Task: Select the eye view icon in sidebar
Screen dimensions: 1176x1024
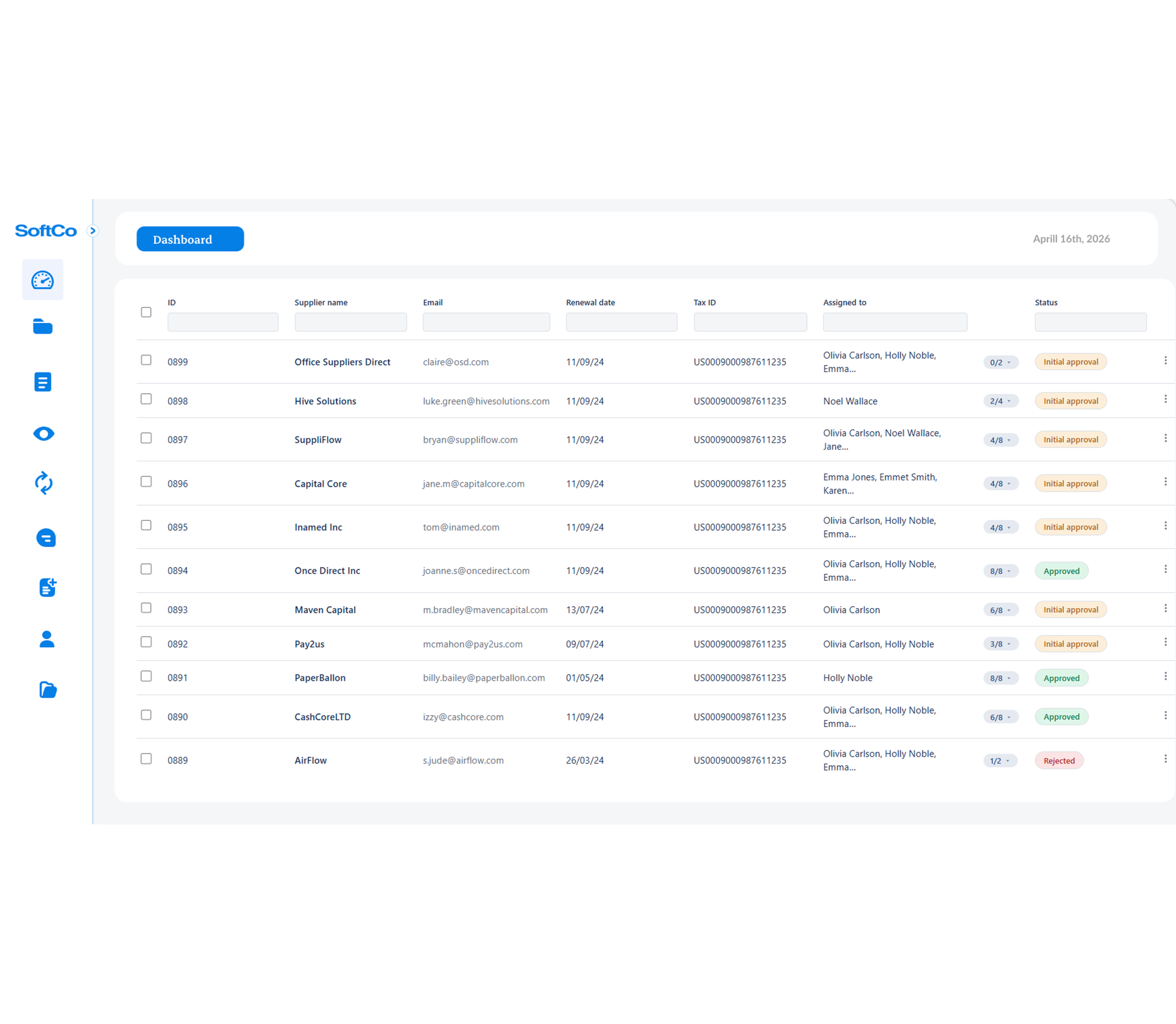Action: 43,433
